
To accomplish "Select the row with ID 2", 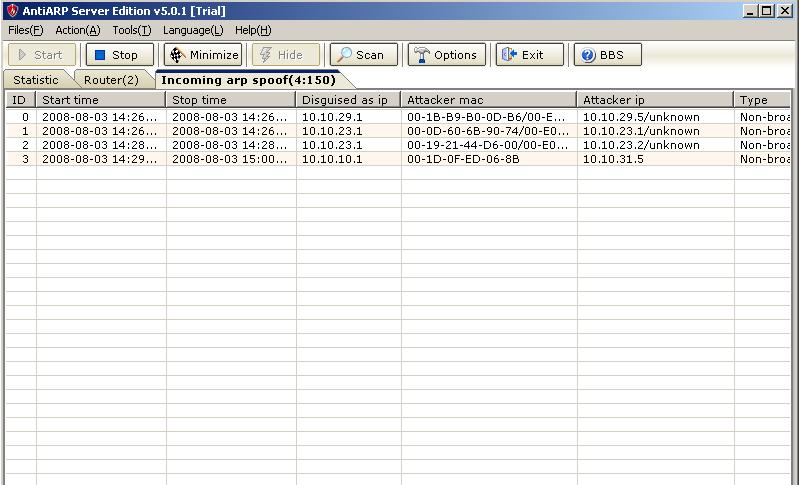I will pos(397,145).
